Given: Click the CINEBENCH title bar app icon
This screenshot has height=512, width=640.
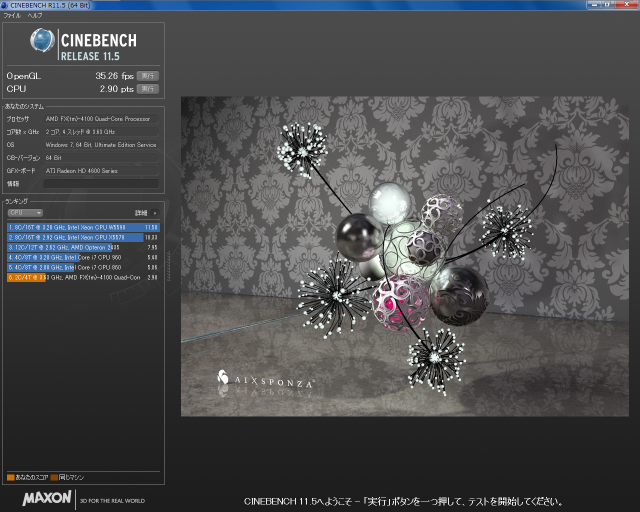Looking at the screenshot, I should 4,5.
